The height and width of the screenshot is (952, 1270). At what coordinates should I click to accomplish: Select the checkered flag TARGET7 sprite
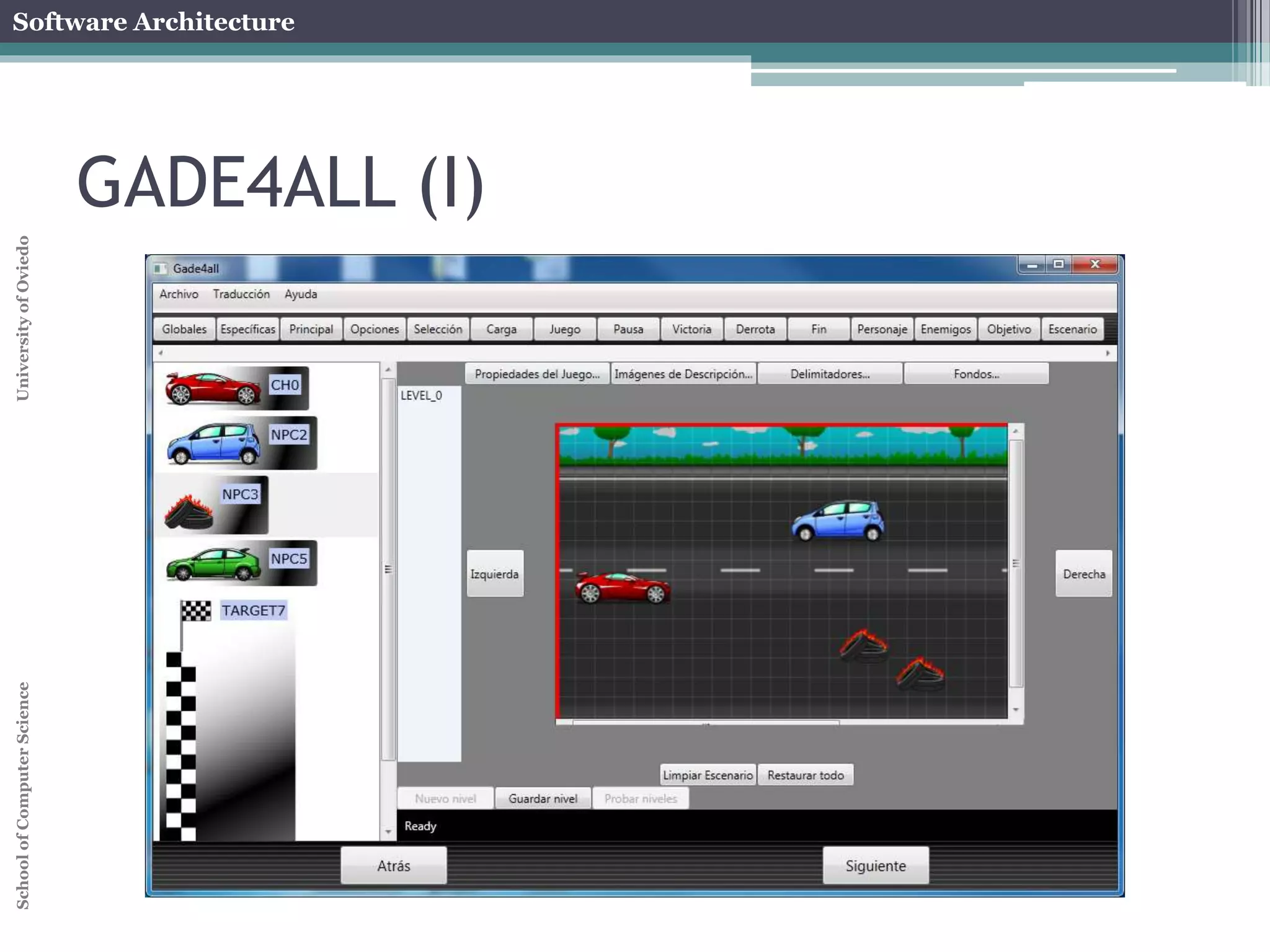point(227,719)
